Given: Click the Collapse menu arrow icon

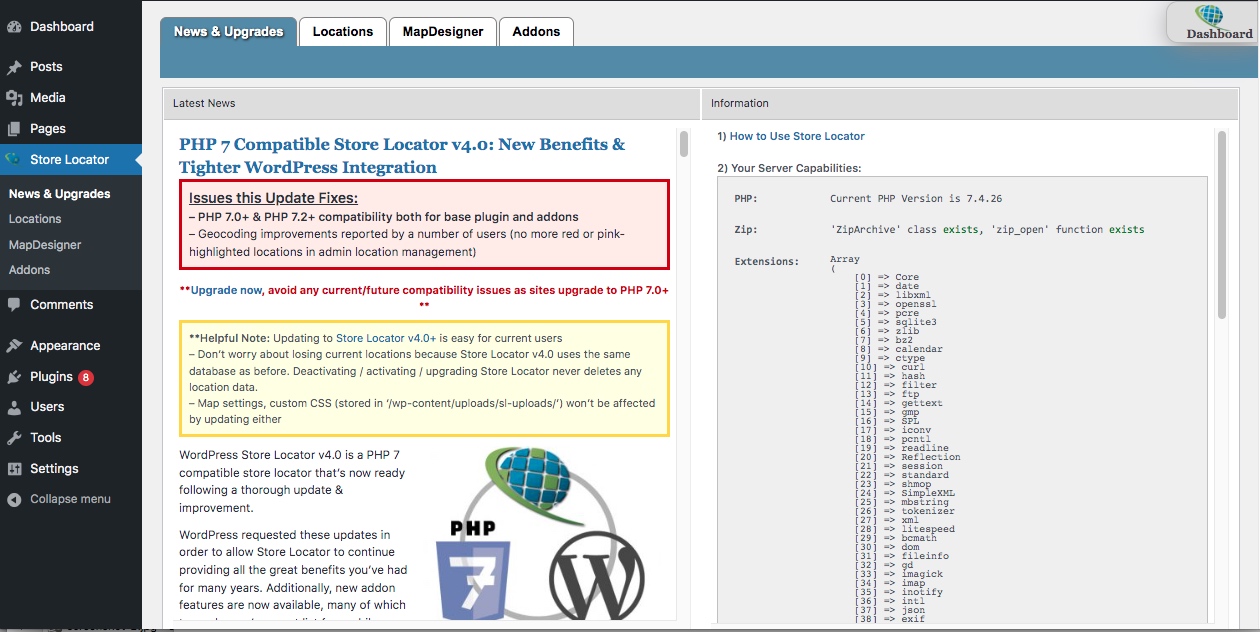Looking at the screenshot, I should click(x=14, y=499).
